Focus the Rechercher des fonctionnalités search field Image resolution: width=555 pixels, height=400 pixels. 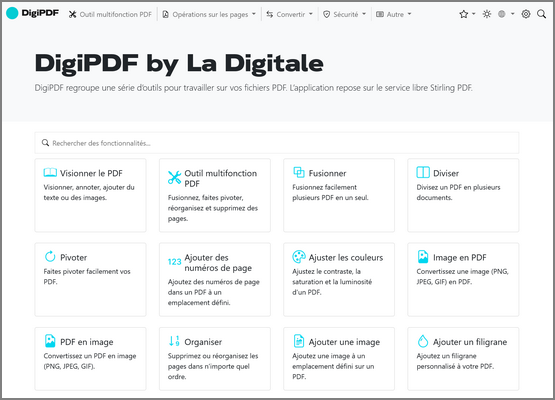277,143
